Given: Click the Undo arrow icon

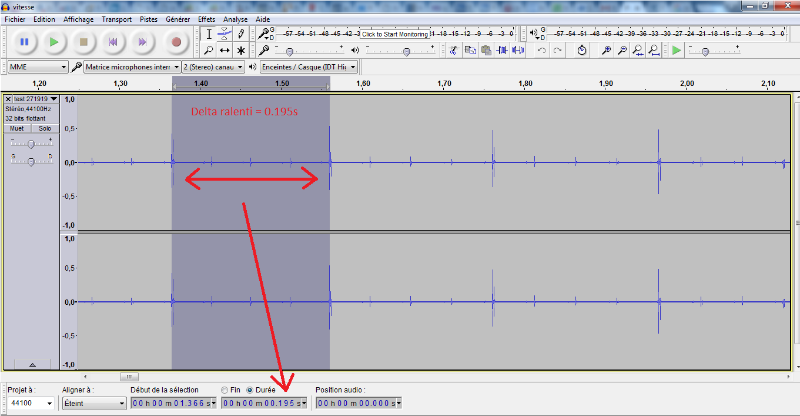Looking at the screenshot, I should [x=542, y=50].
